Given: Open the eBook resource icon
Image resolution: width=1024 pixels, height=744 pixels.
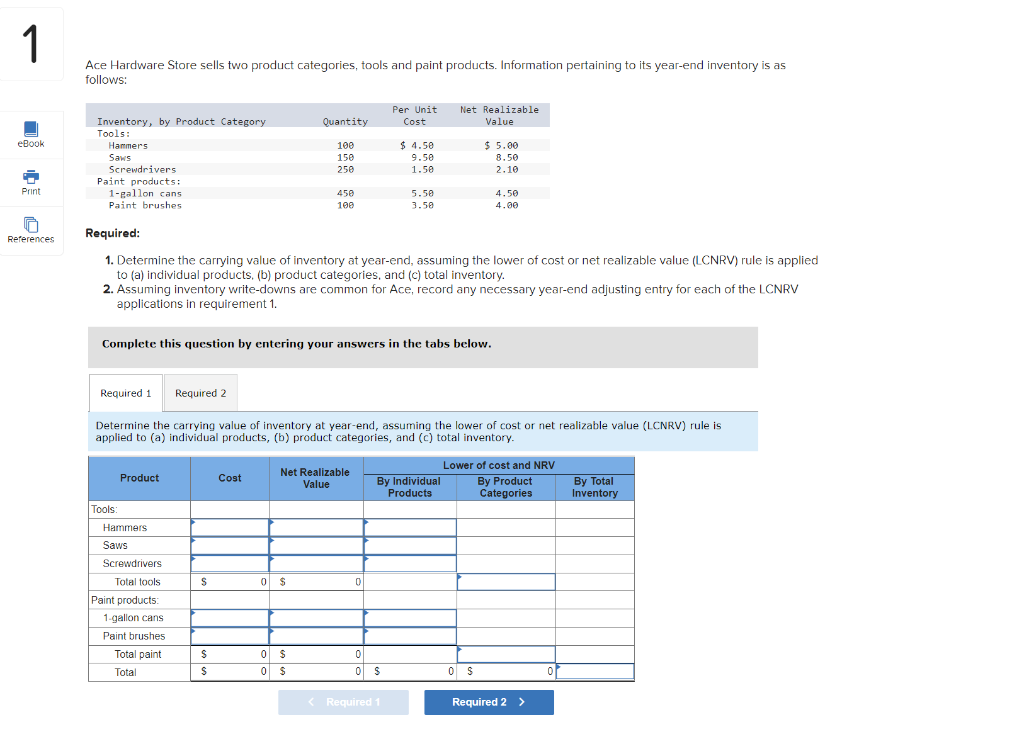Looking at the screenshot, I should [x=31, y=129].
